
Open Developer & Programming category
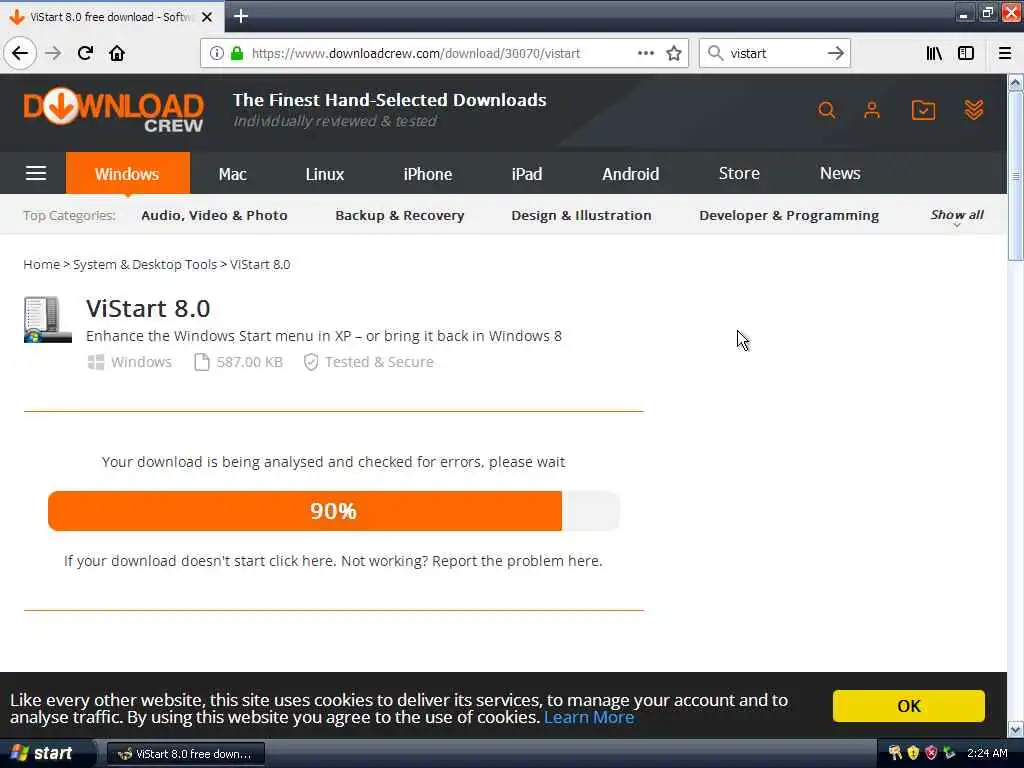point(789,216)
